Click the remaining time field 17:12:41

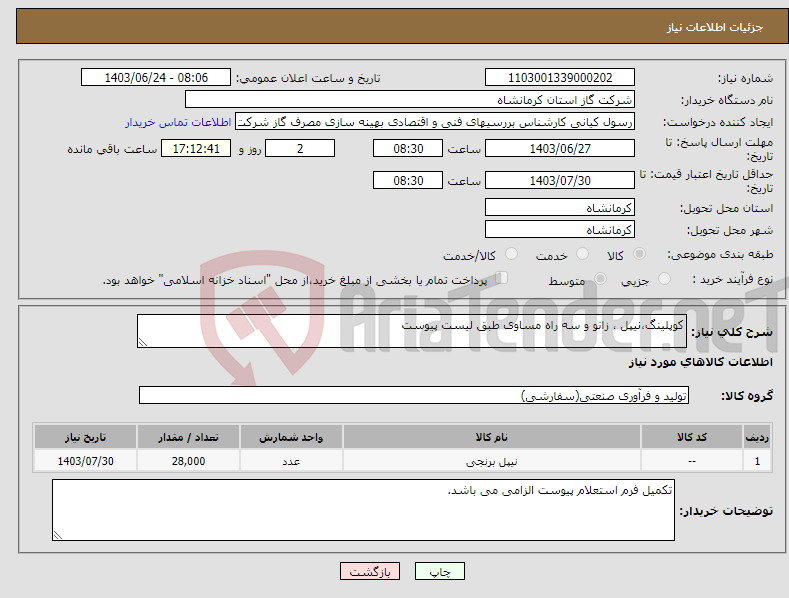point(196,148)
